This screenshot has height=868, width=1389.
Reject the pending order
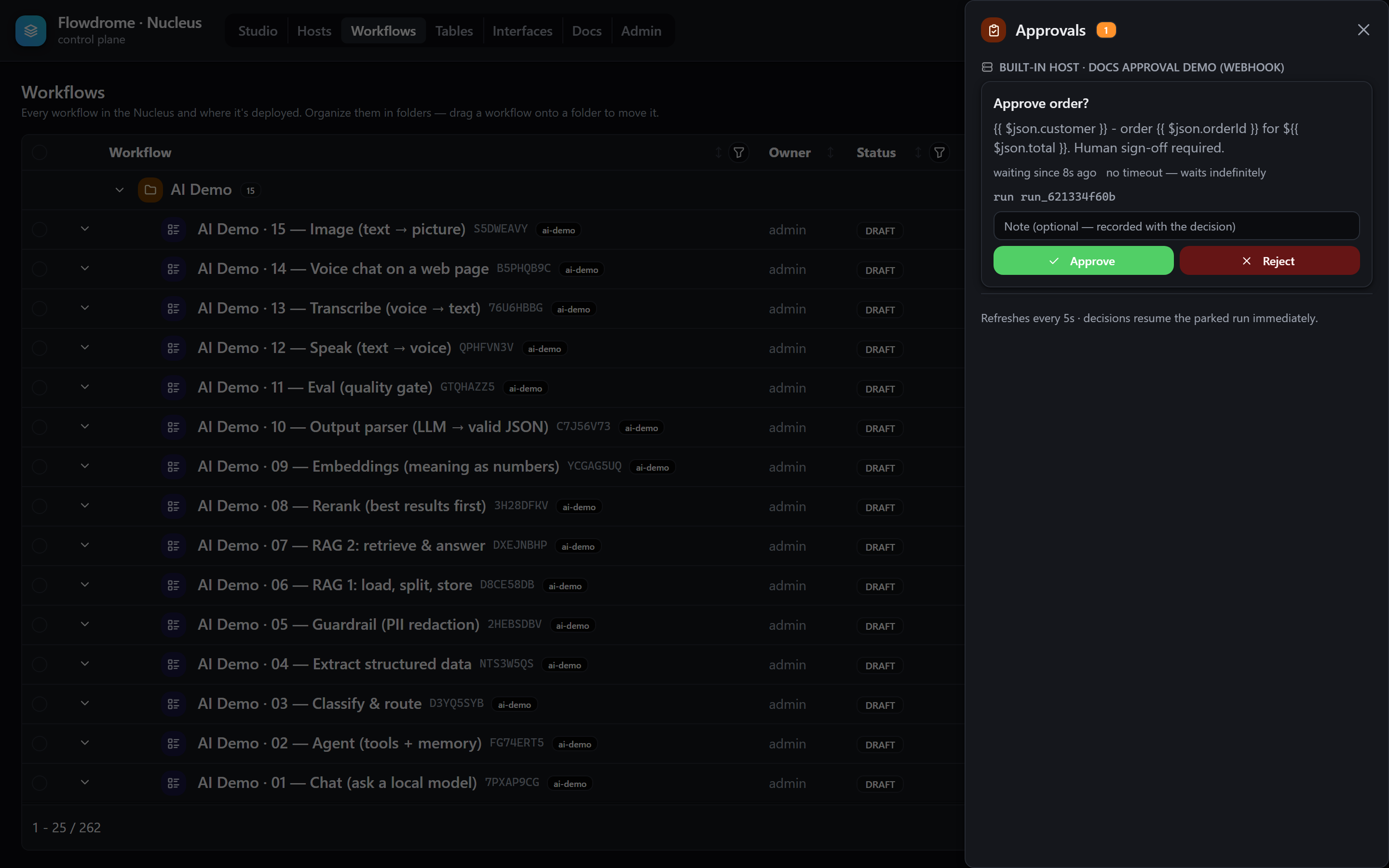click(1269, 261)
